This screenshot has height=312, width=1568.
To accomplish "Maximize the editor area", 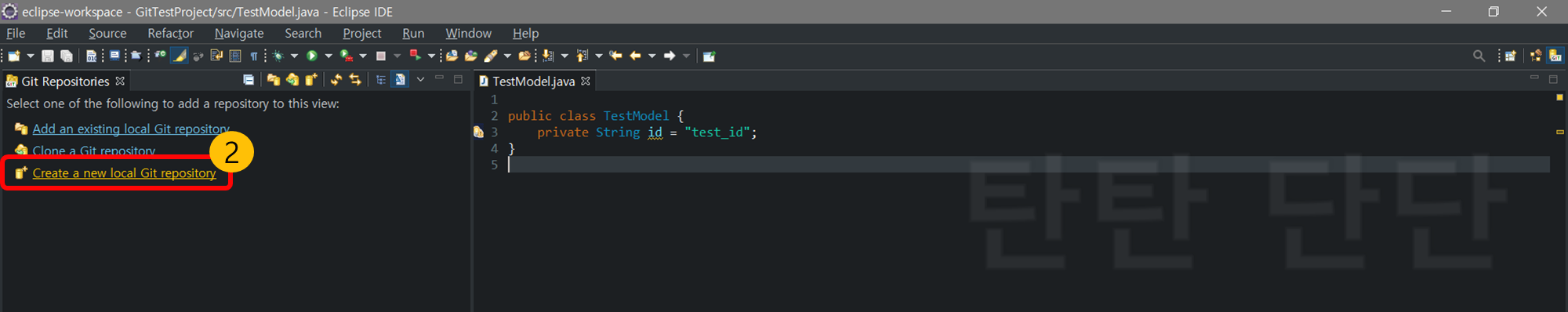I will click(x=1553, y=78).
